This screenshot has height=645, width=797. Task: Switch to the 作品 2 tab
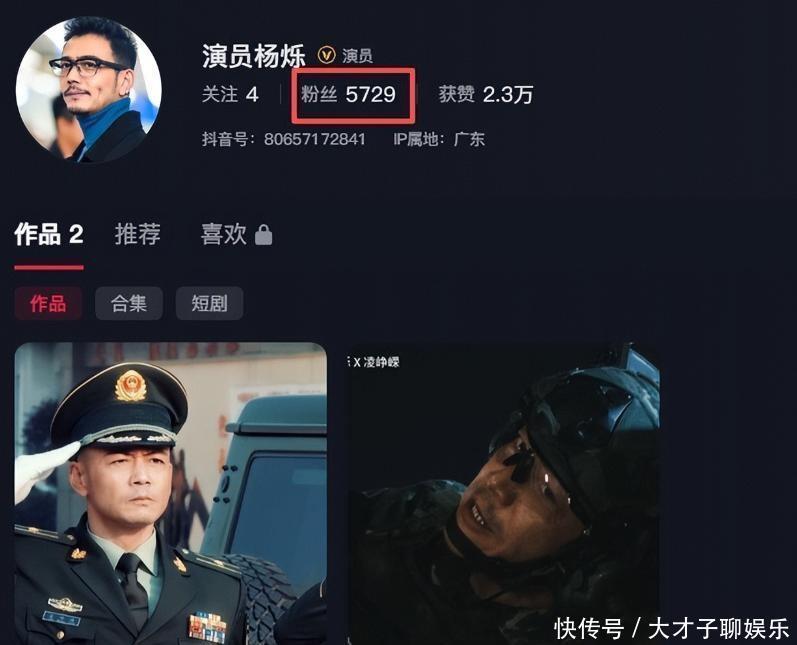(x=49, y=234)
